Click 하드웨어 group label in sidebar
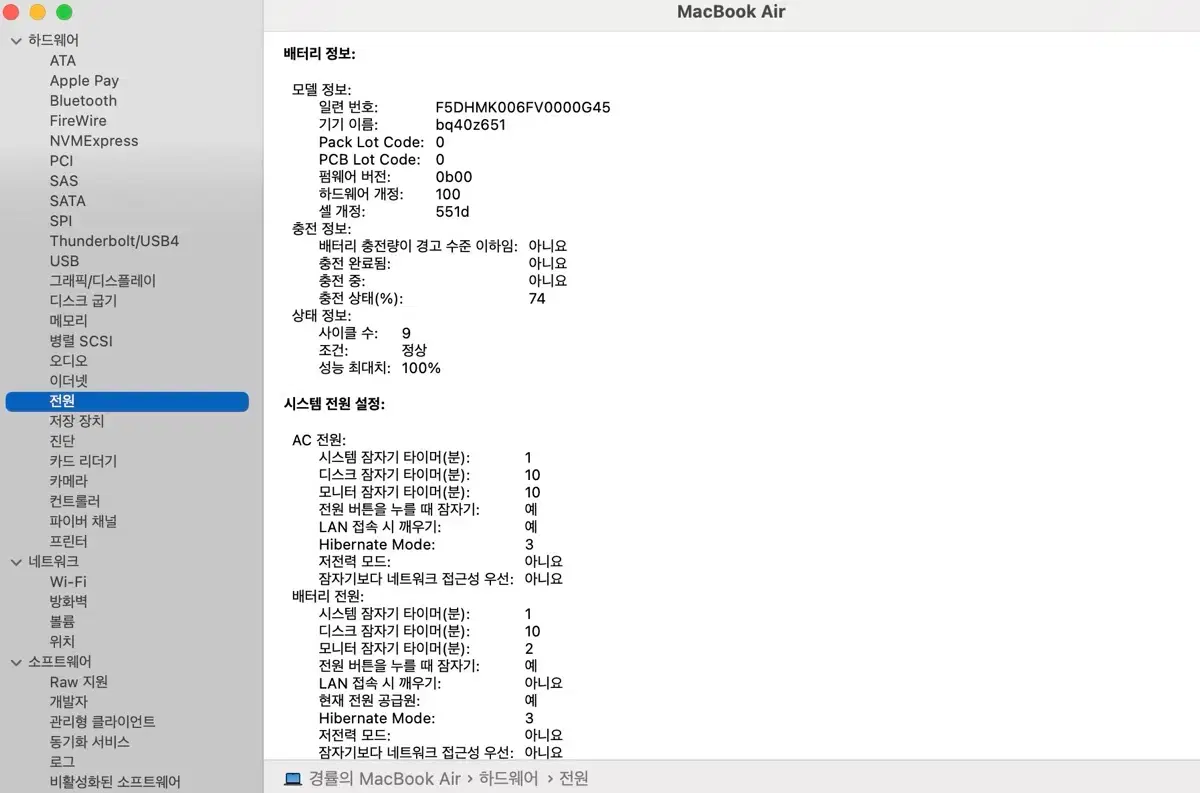The image size is (1200, 793). pos(53,41)
